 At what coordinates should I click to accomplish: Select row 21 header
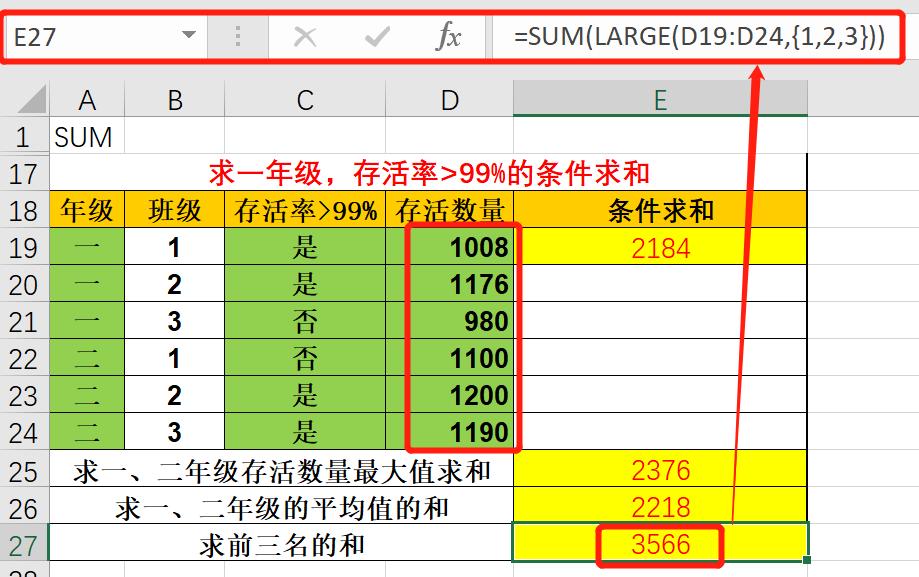click(x=24, y=321)
